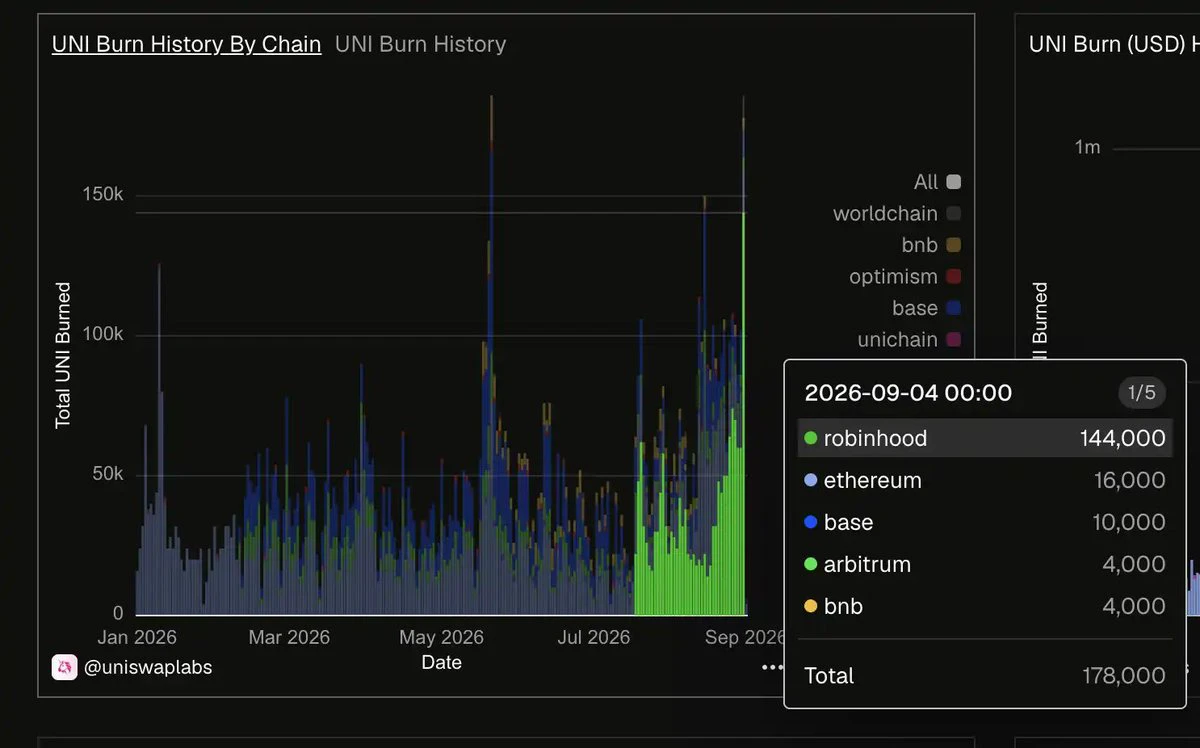Select the 144,000 value in tooltip
Image resolution: width=1200 pixels, height=748 pixels.
pos(1122,438)
